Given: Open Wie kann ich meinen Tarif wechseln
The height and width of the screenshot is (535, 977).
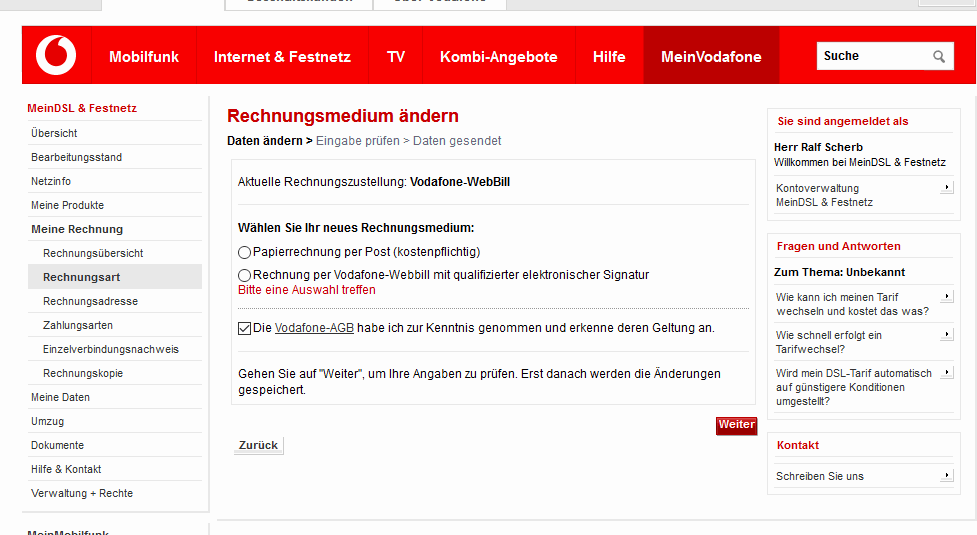Looking at the screenshot, I should (x=852, y=304).
